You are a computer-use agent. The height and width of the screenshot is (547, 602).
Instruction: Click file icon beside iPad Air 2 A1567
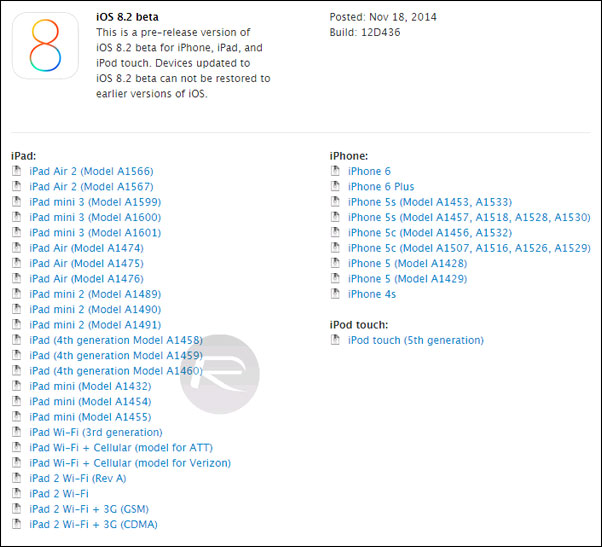point(17,186)
